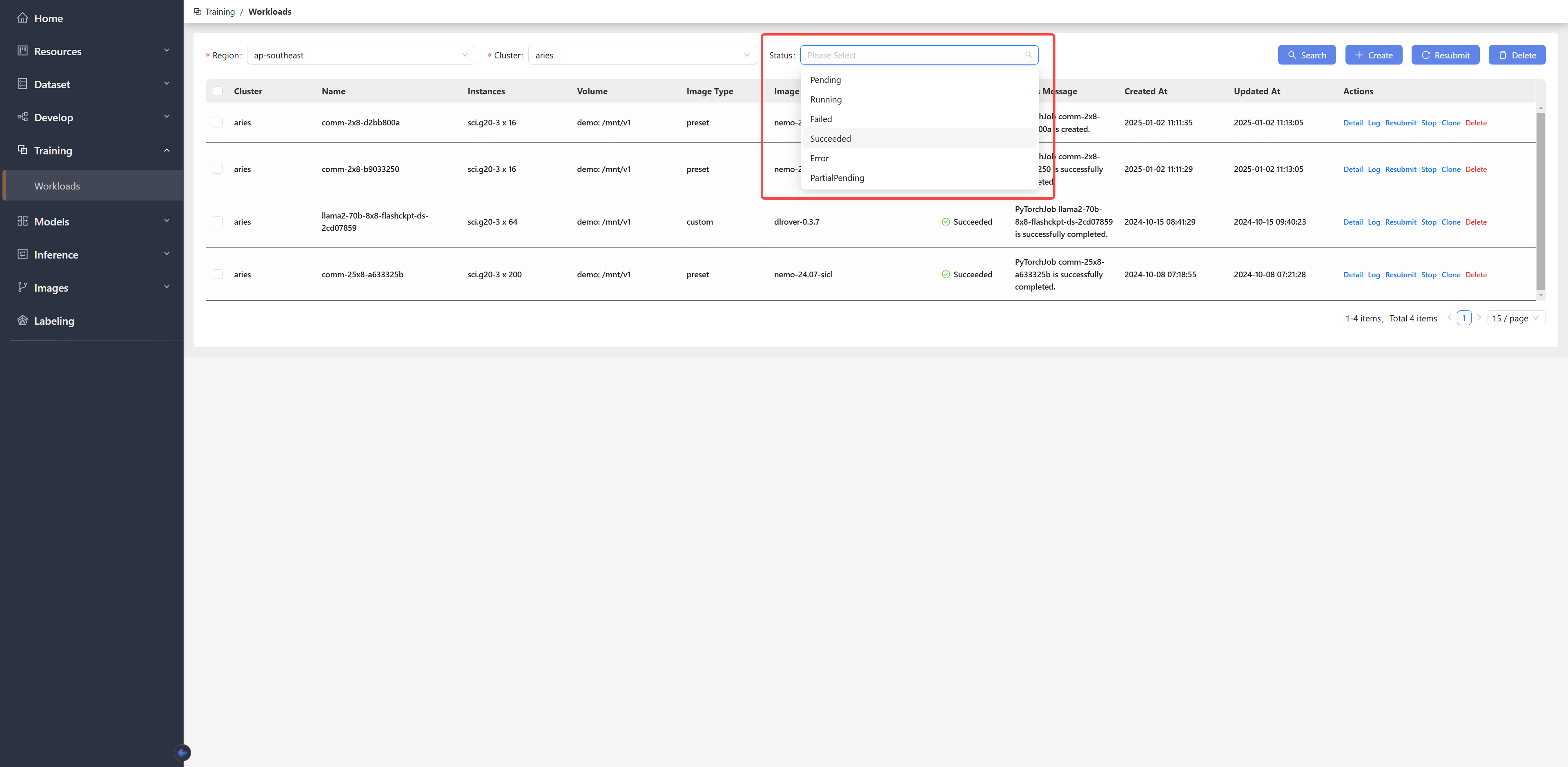The image size is (1568, 767).
Task: Click the Dataset icon in the sidebar
Action: point(22,84)
